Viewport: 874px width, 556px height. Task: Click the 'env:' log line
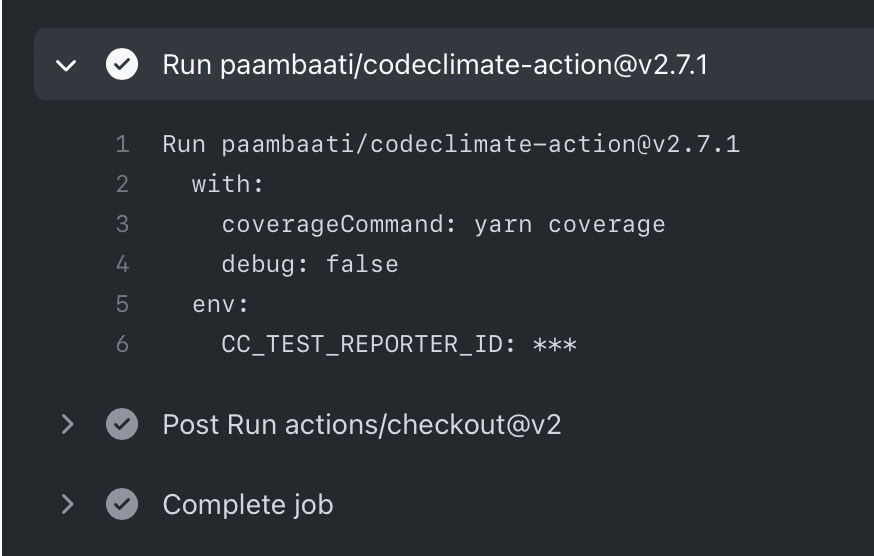click(x=220, y=305)
